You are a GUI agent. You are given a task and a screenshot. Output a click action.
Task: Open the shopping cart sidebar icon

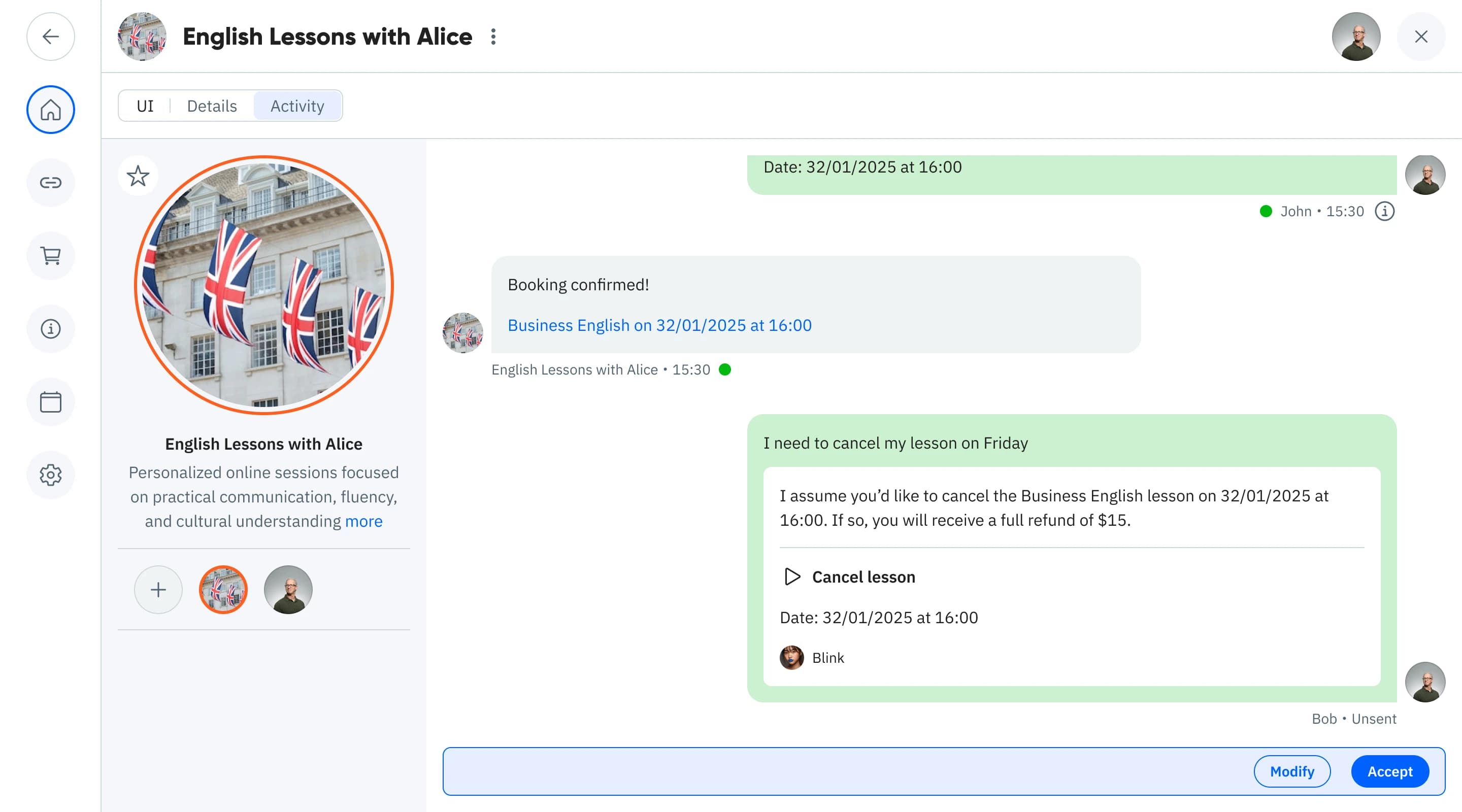point(51,256)
